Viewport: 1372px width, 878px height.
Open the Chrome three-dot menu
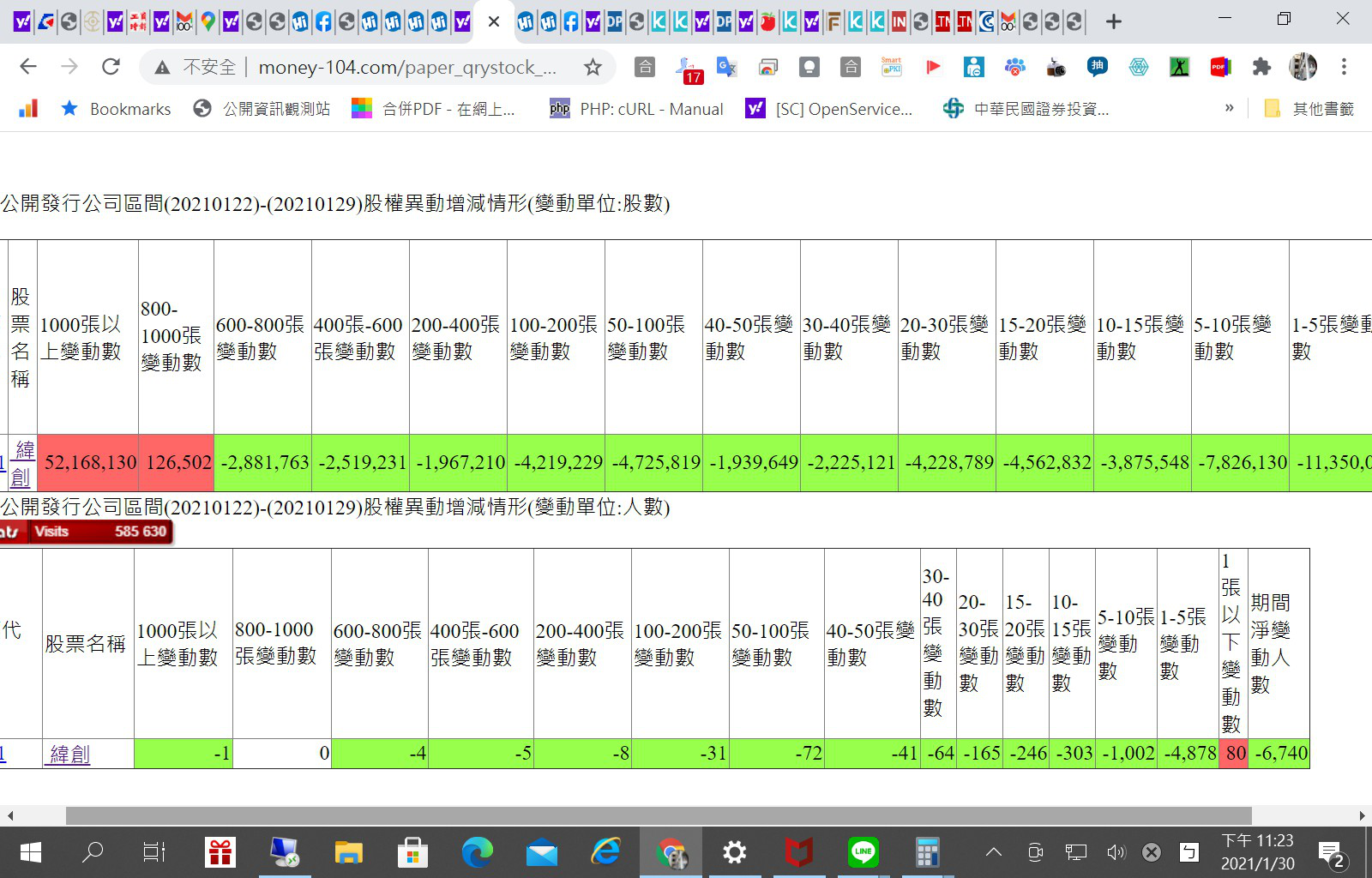[x=1344, y=67]
